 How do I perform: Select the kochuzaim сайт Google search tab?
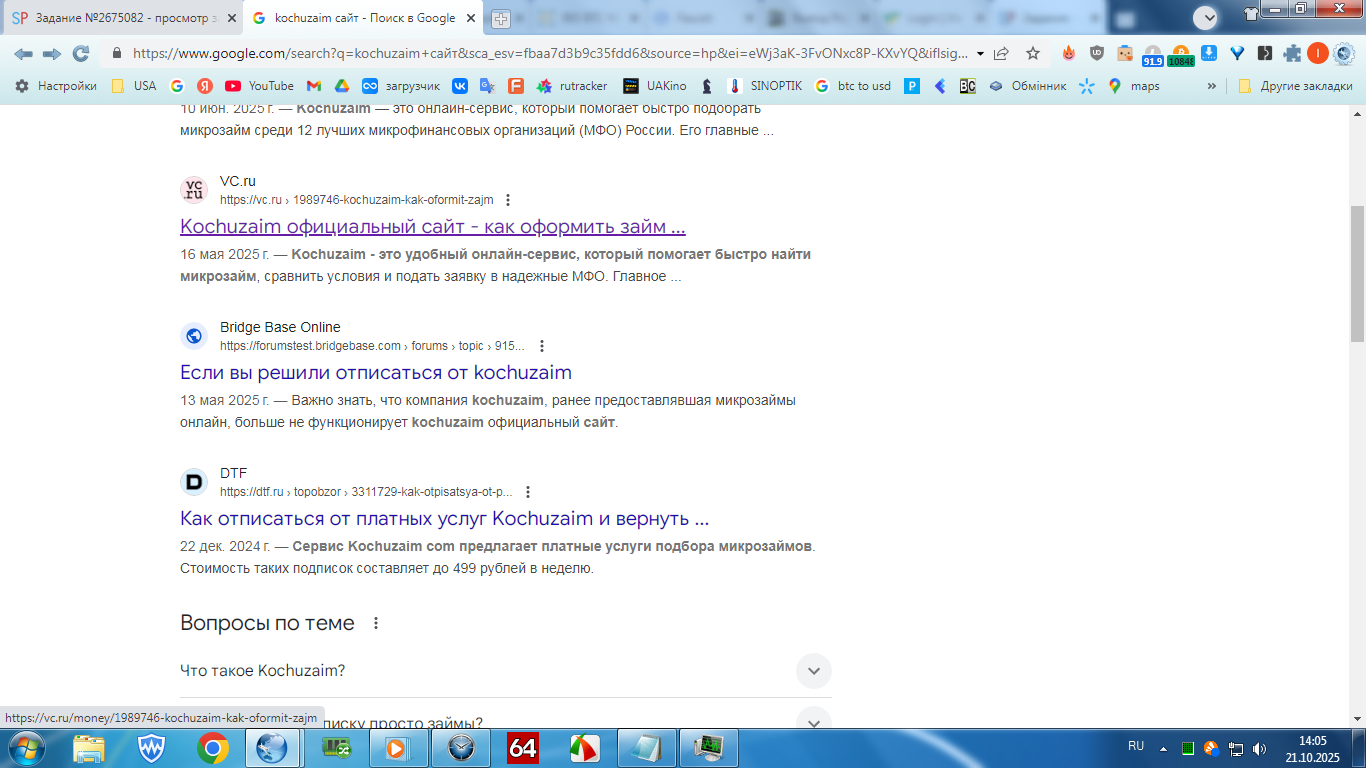click(x=365, y=18)
